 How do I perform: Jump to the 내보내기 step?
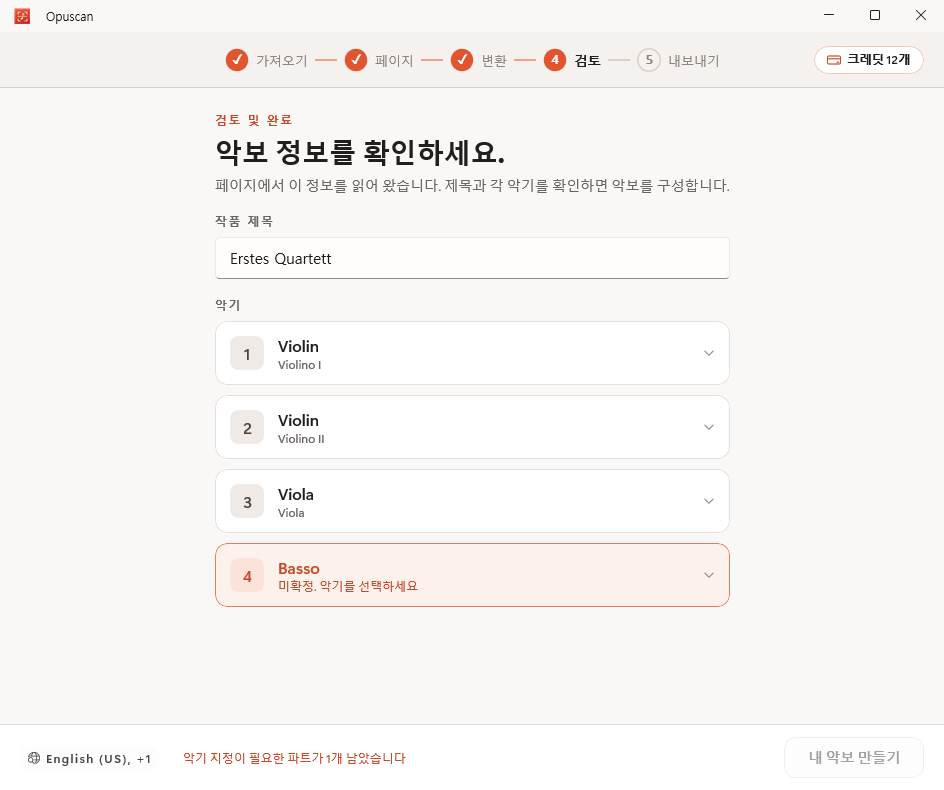tap(678, 60)
